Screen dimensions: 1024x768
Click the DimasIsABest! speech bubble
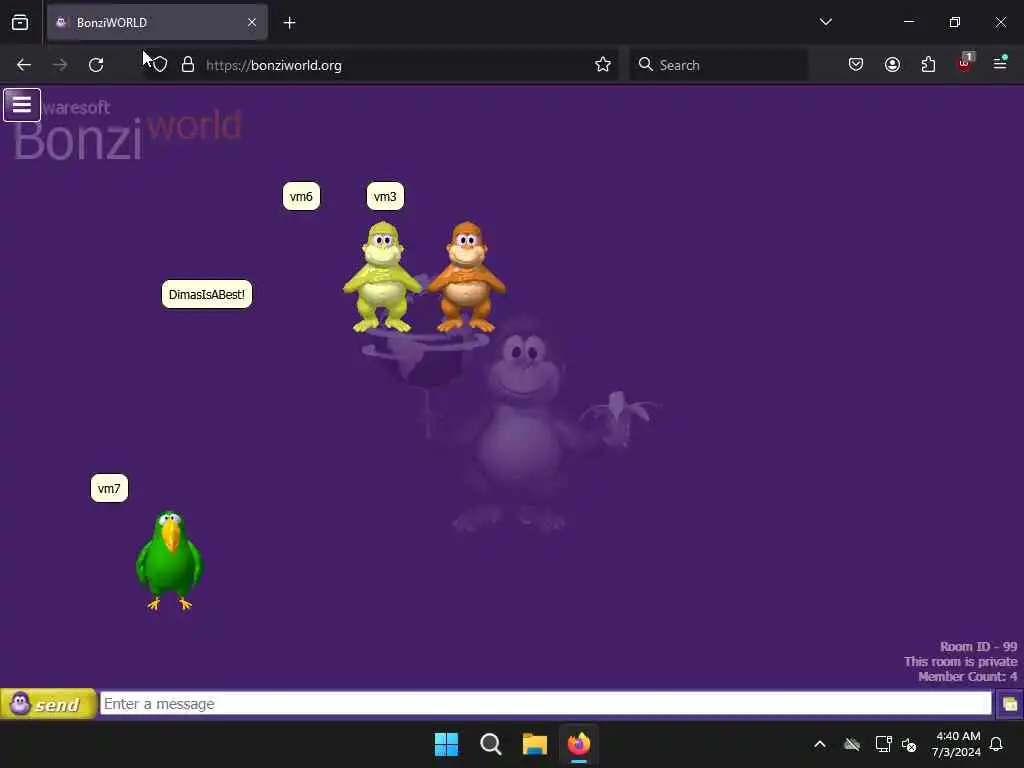(x=206, y=295)
